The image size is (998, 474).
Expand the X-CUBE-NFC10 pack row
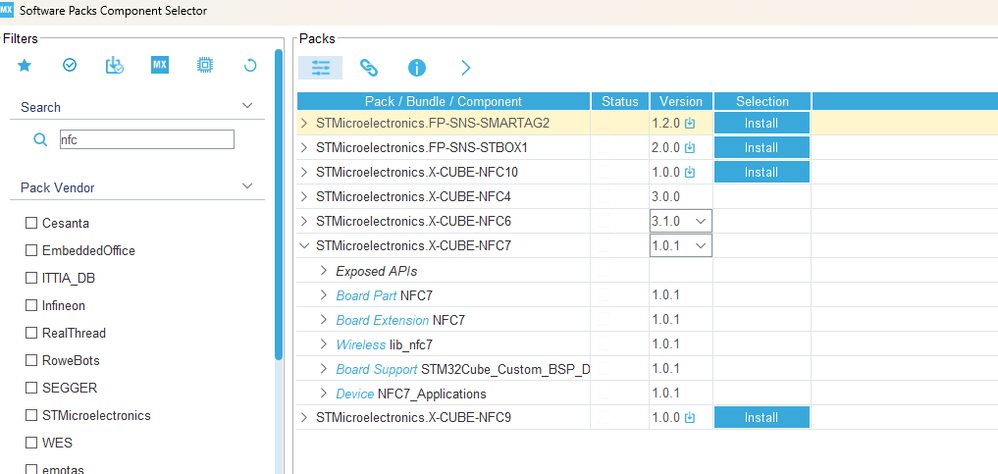304,172
